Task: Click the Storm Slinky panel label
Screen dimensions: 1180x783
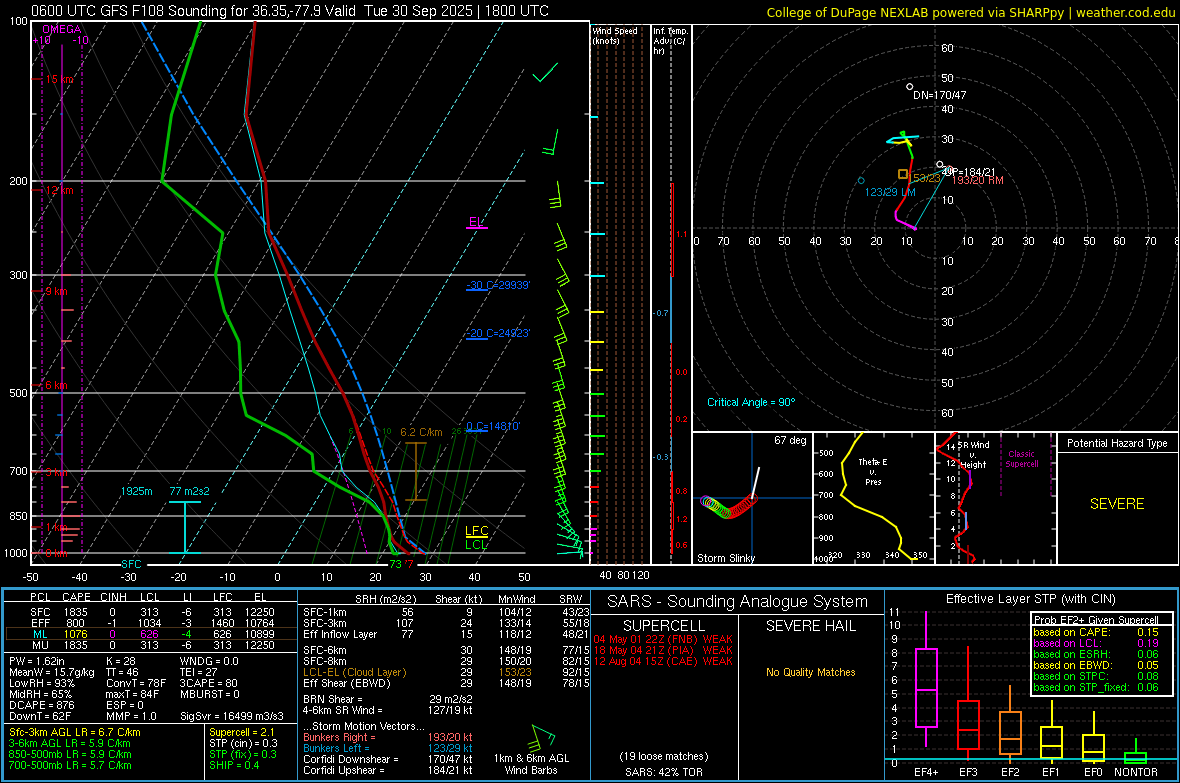Action: click(725, 558)
